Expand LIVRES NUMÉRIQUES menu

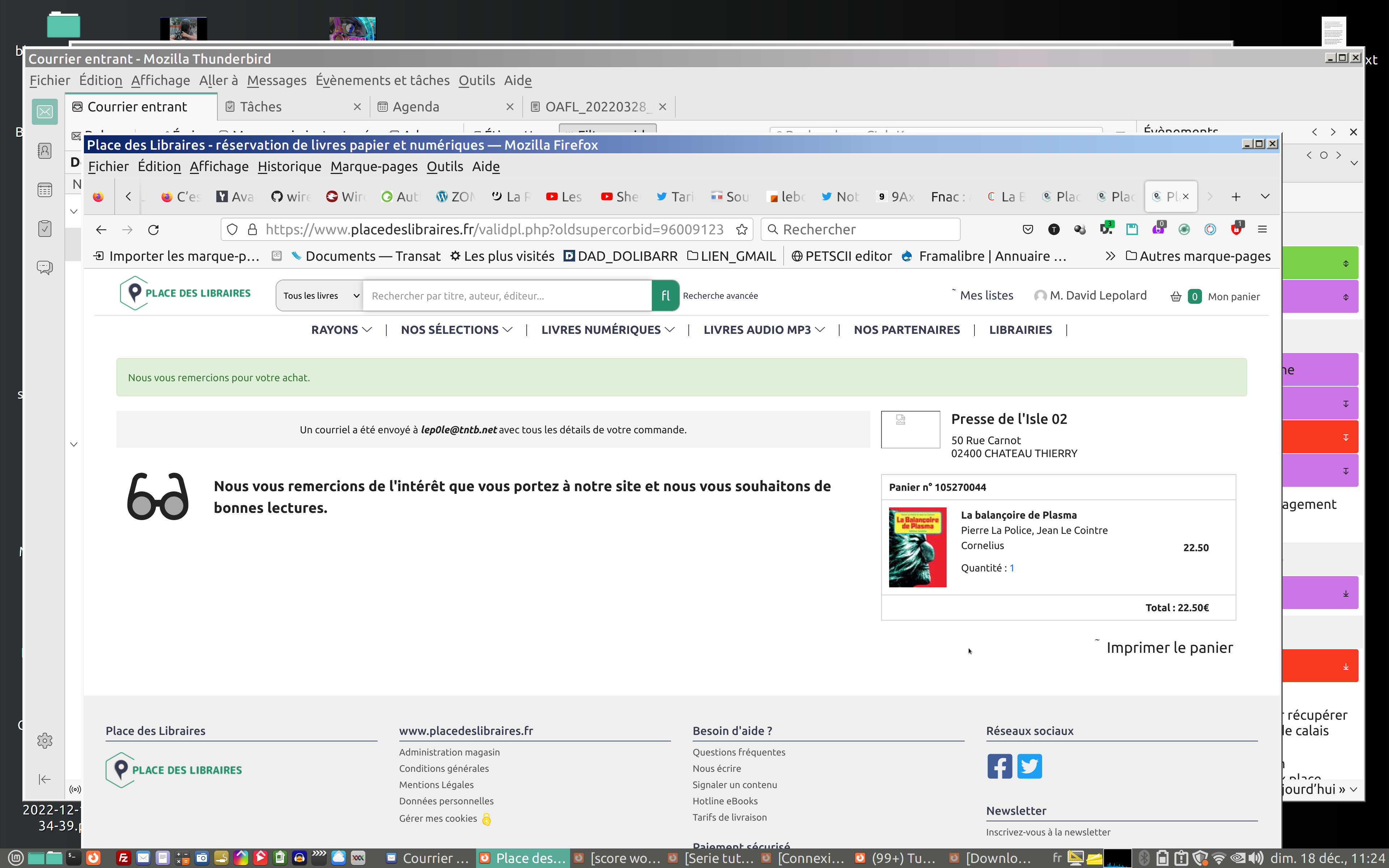click(607, 329)
